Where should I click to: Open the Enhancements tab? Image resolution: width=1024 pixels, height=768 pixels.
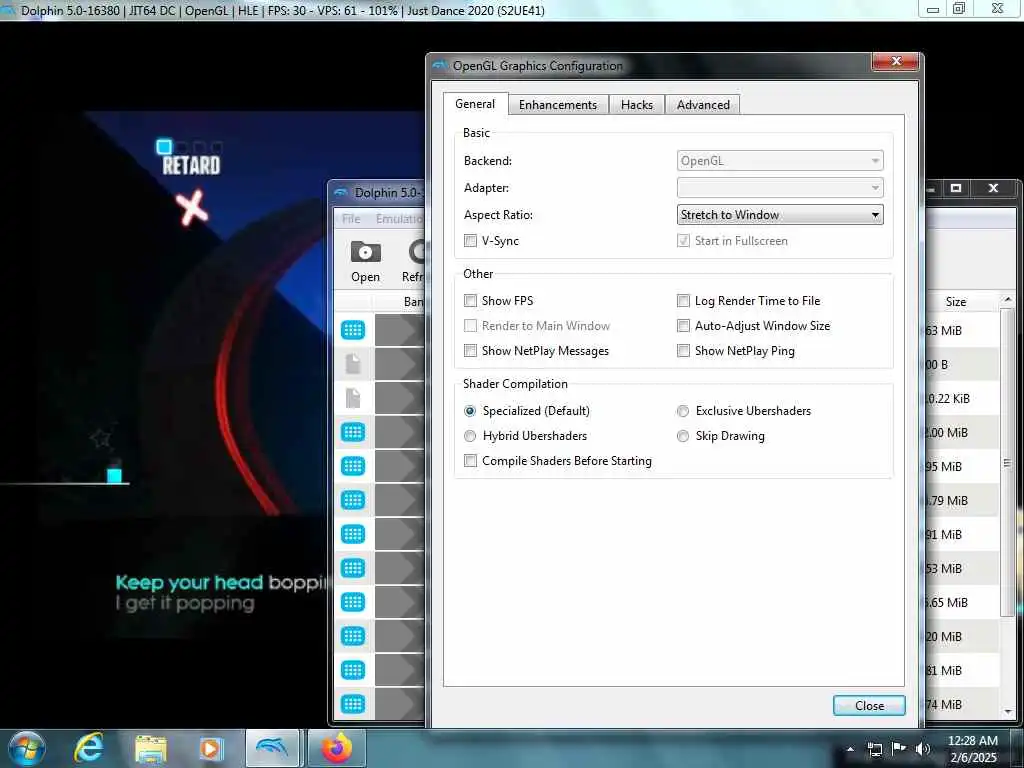[x=557, y=104]
